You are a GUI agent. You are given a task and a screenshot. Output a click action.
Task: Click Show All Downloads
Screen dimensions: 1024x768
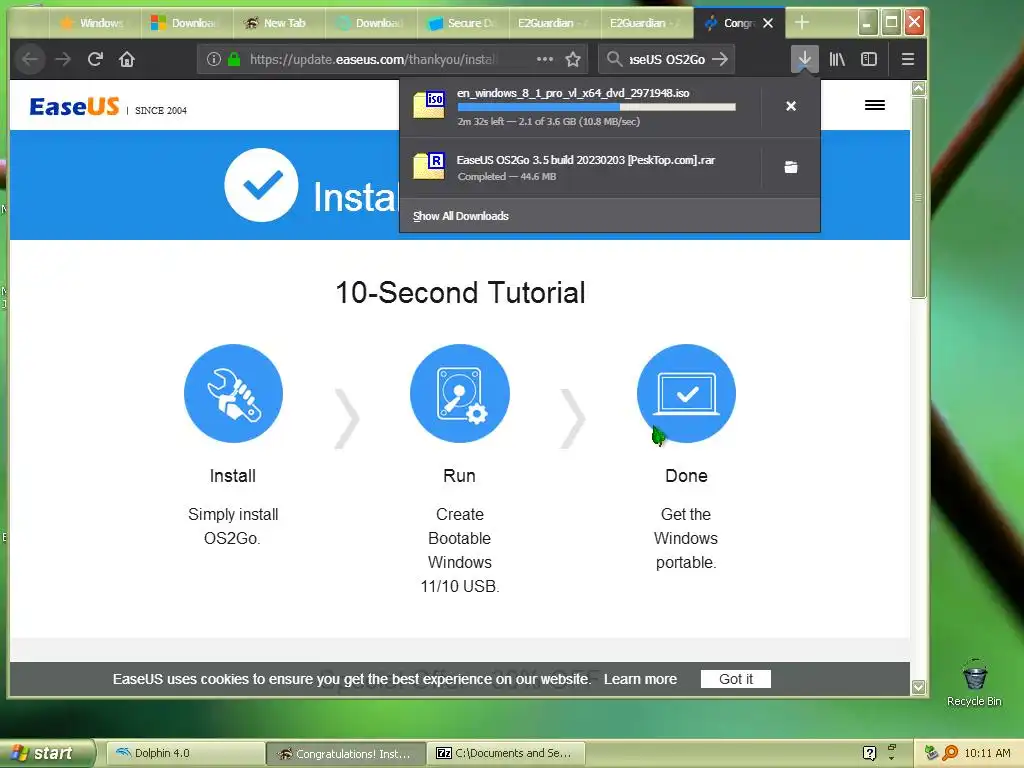point(460,216)
